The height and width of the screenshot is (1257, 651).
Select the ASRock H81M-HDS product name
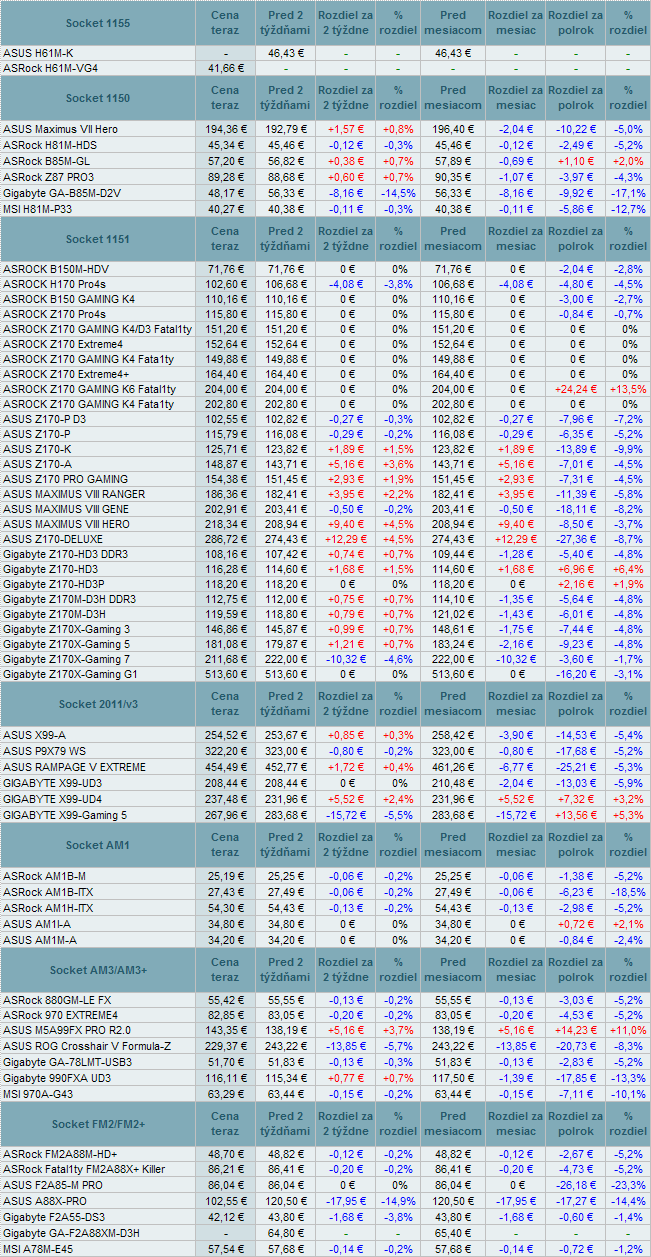point(50,145)
